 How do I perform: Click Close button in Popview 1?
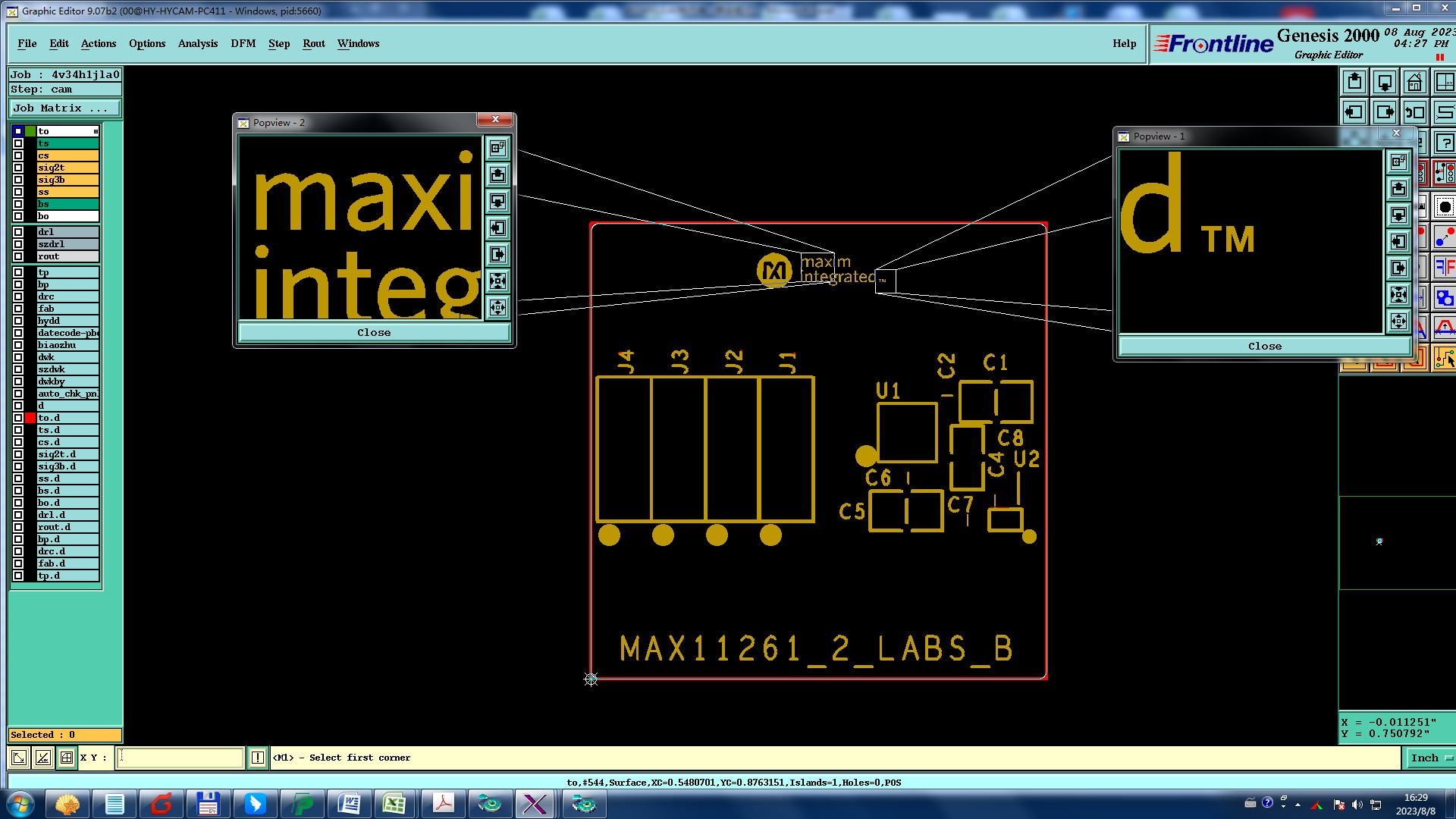(1264, 347)
